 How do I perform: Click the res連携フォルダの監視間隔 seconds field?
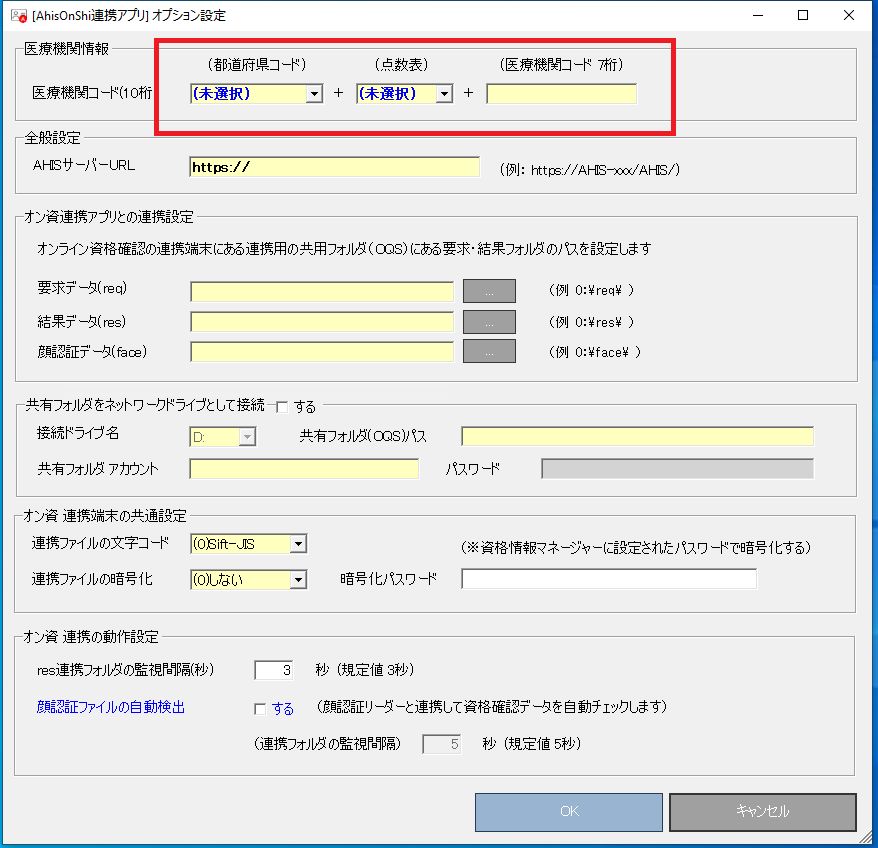(x=274, y=670)
